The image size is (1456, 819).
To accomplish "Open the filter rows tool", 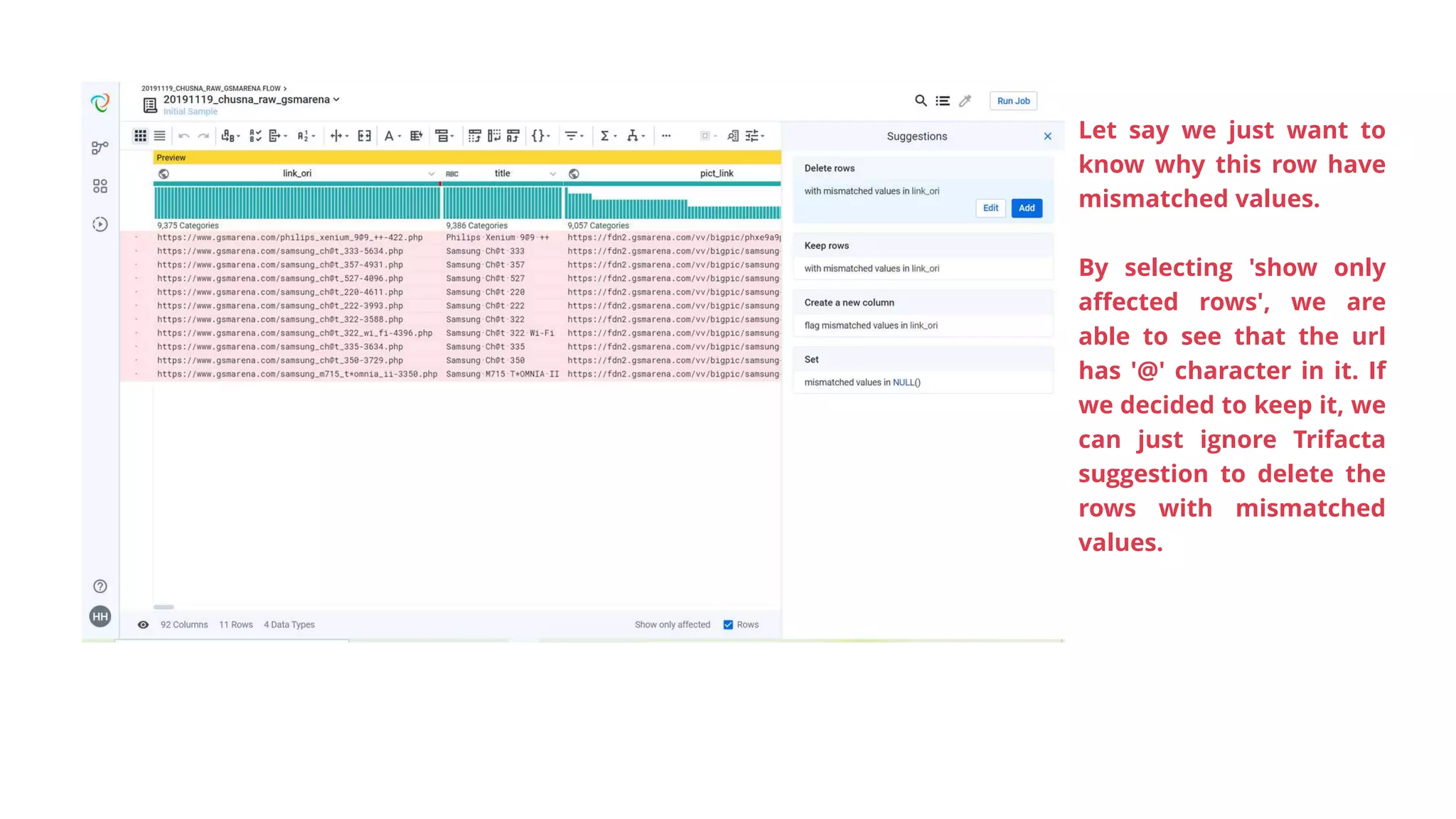I will pos(574,136).
